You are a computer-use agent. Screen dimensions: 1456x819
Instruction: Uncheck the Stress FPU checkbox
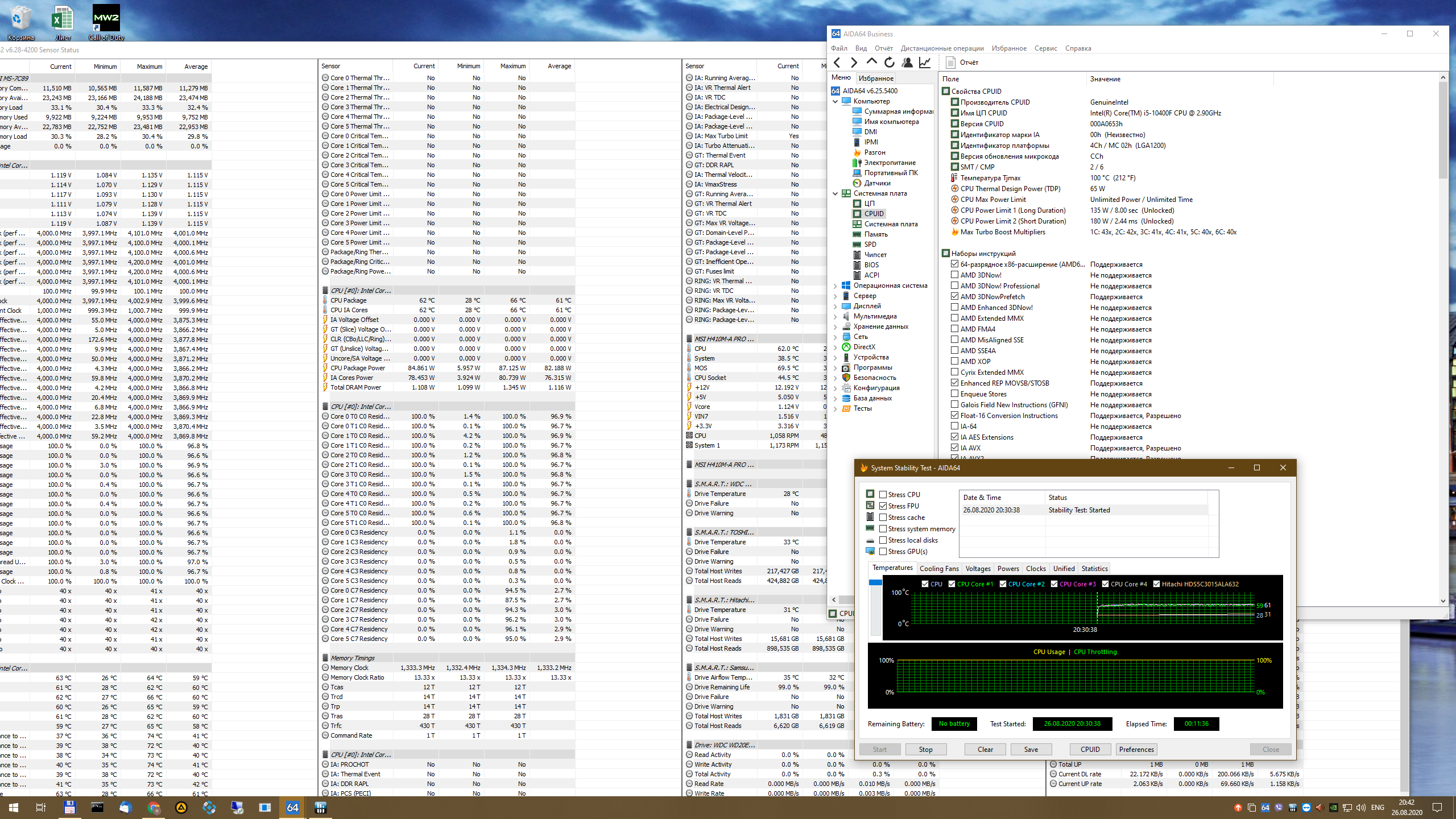click(883, 506)
